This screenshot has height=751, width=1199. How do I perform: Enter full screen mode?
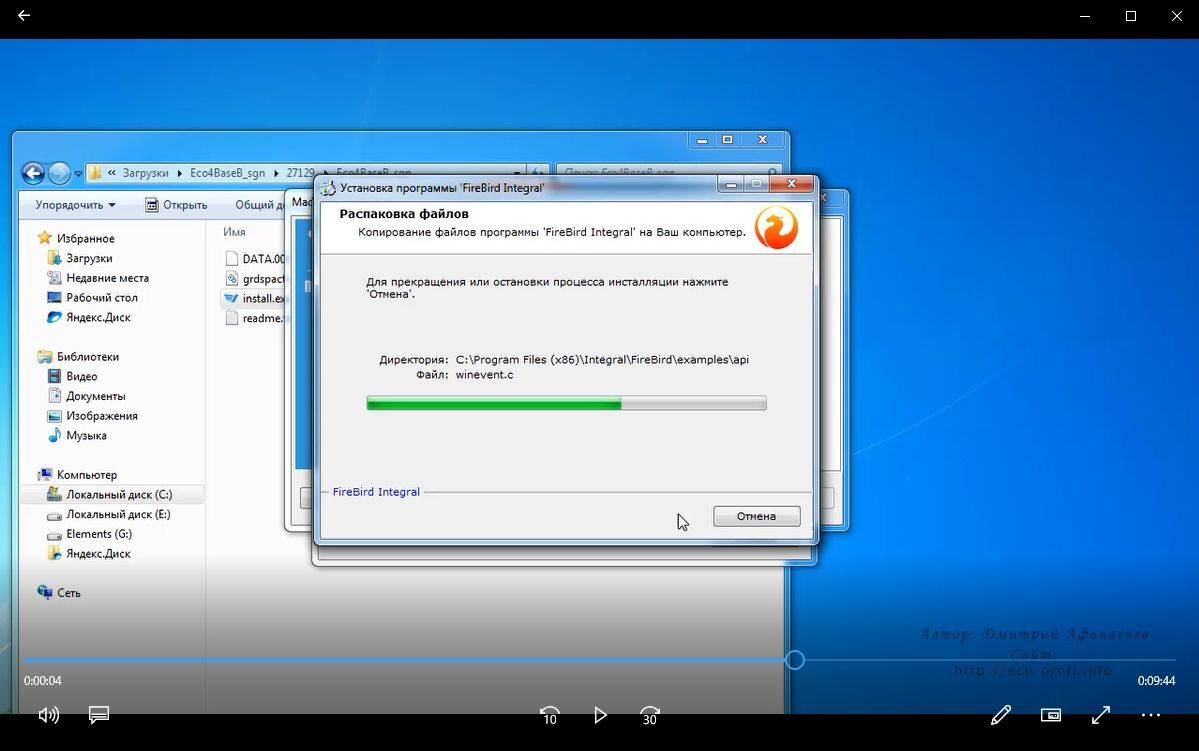click(x=1101, y=715)
